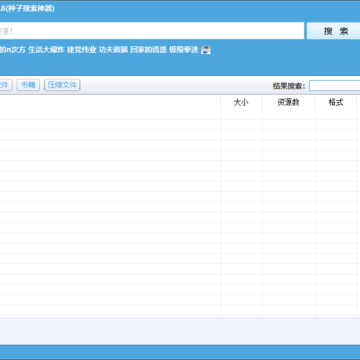Image resolution: width=360 pixels, height=360 pixels.
Task: Filter results by 压缩文件 category
Action: pos(62,85)
